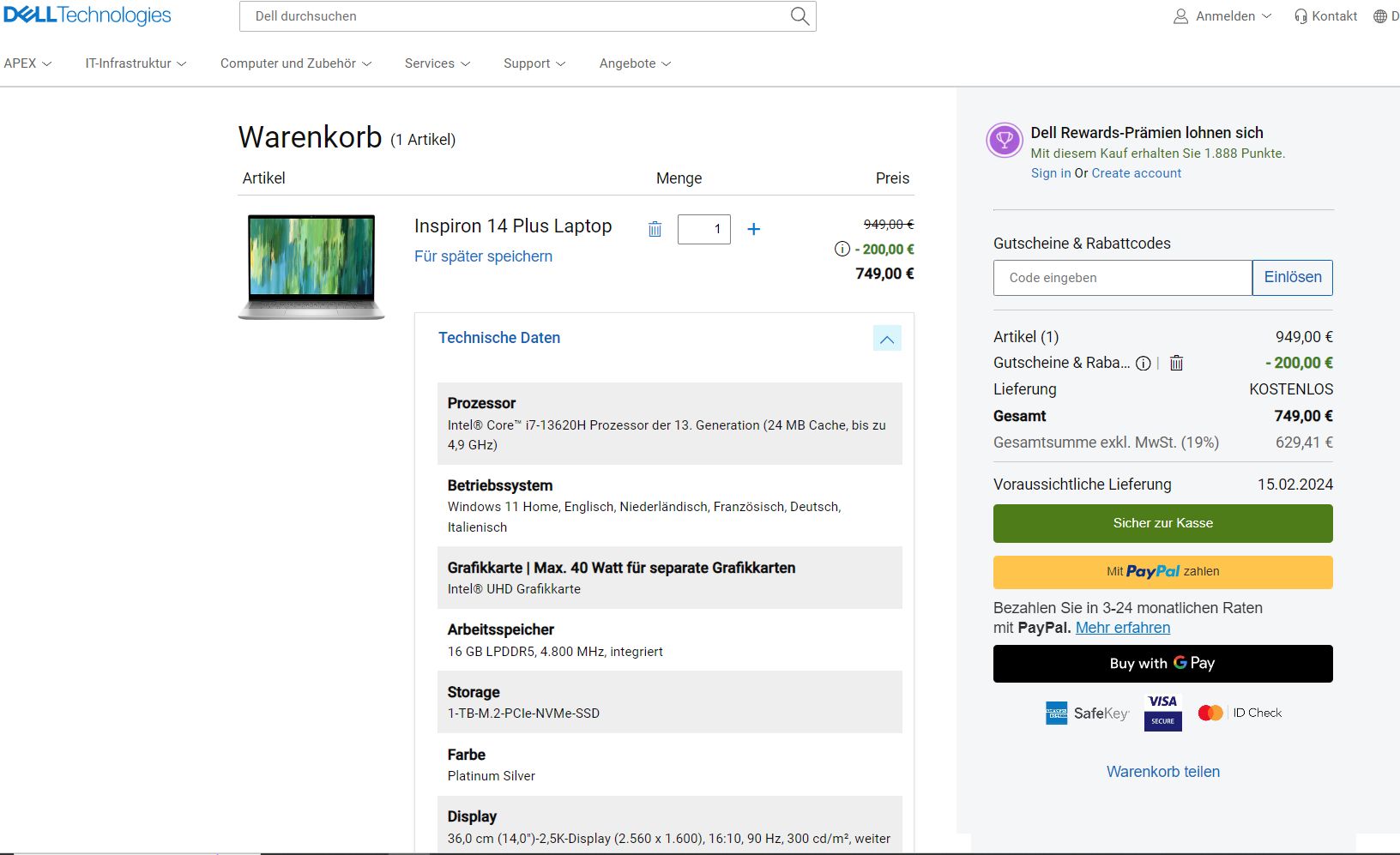
Task: Click the American Express SafeKey logo
Action: [1087, 713]
